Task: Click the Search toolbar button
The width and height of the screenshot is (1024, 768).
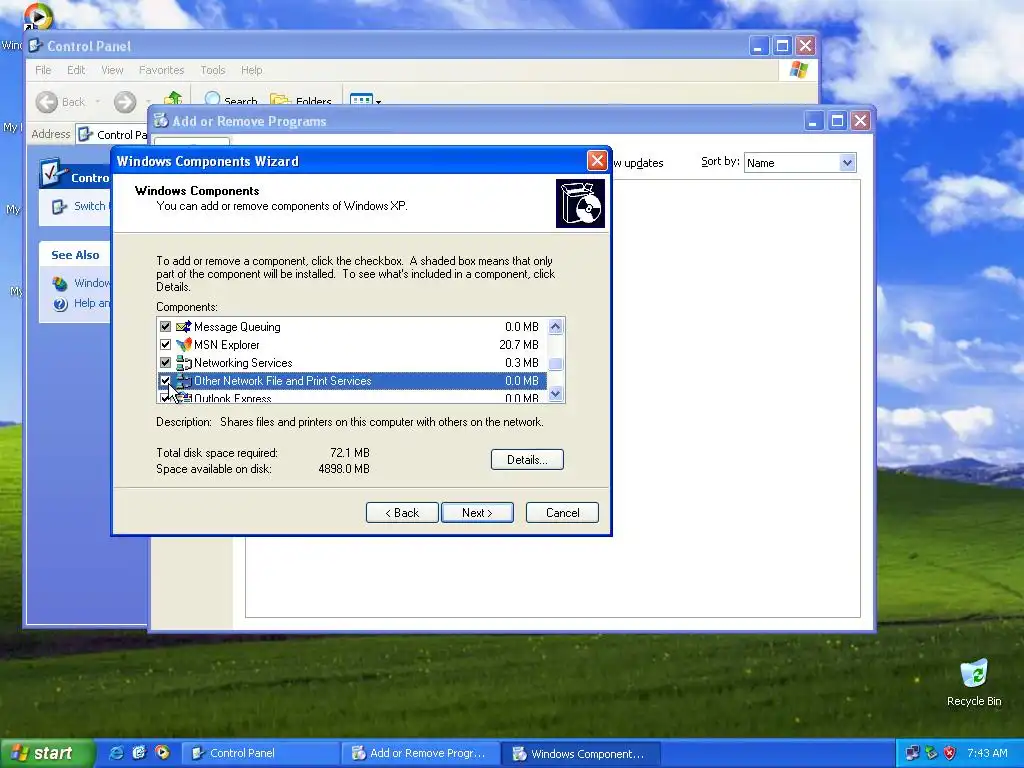Action: click(x=231, y=100)
